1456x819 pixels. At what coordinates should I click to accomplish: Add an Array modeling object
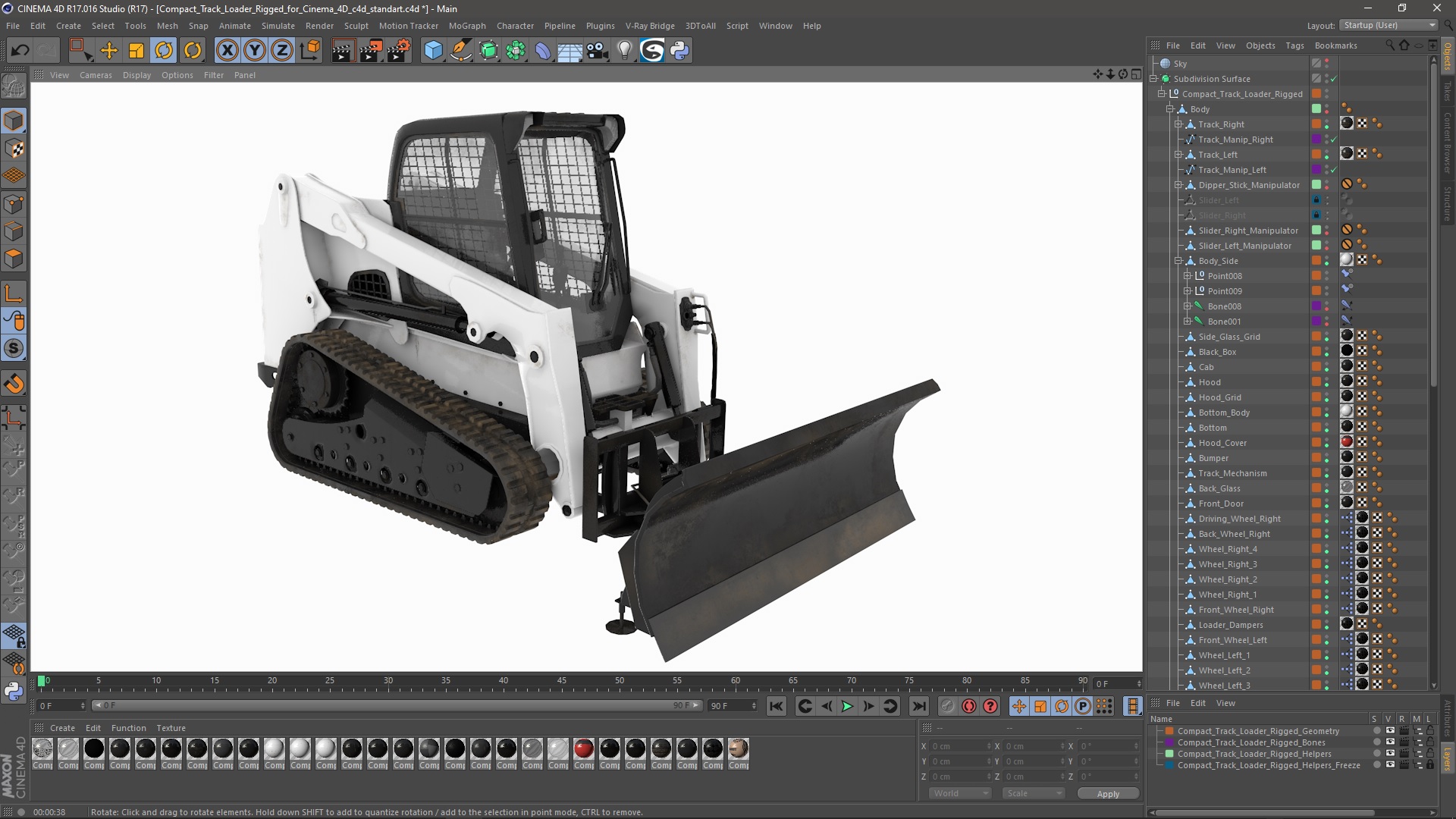[x=516, y=51]
